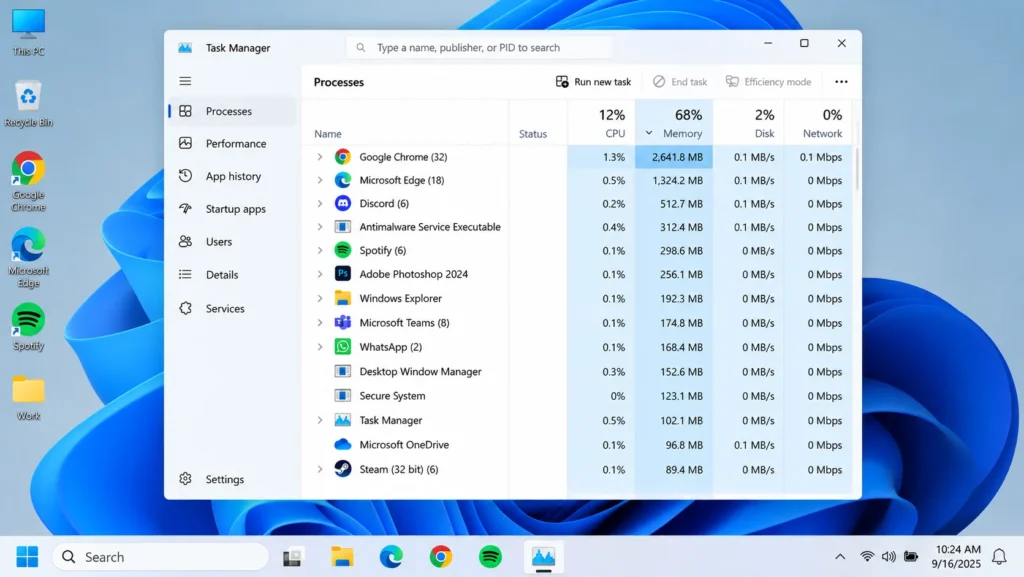Click the volume tray icon
1024x577 pixels.
tap(888, 557)
